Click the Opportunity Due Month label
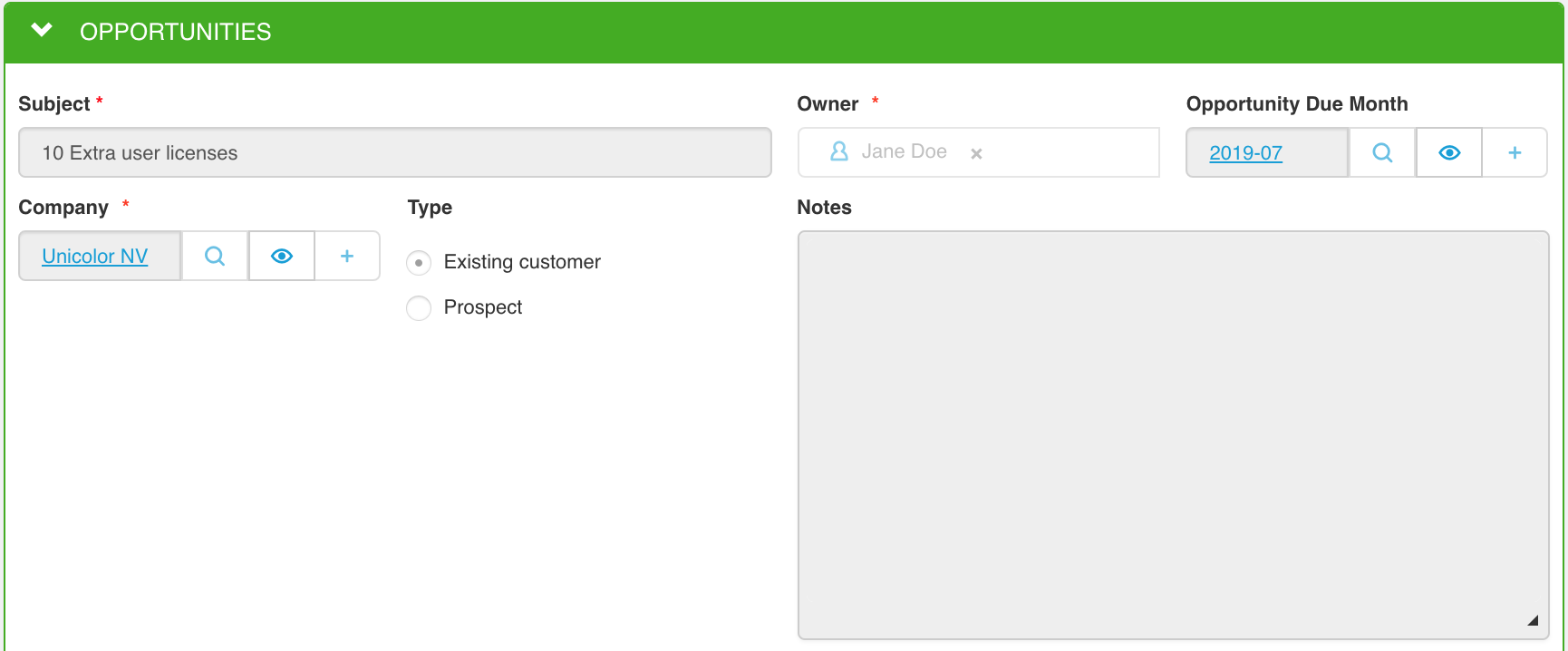This screenshot has height=651, width=1568. tap(1297, 104)
